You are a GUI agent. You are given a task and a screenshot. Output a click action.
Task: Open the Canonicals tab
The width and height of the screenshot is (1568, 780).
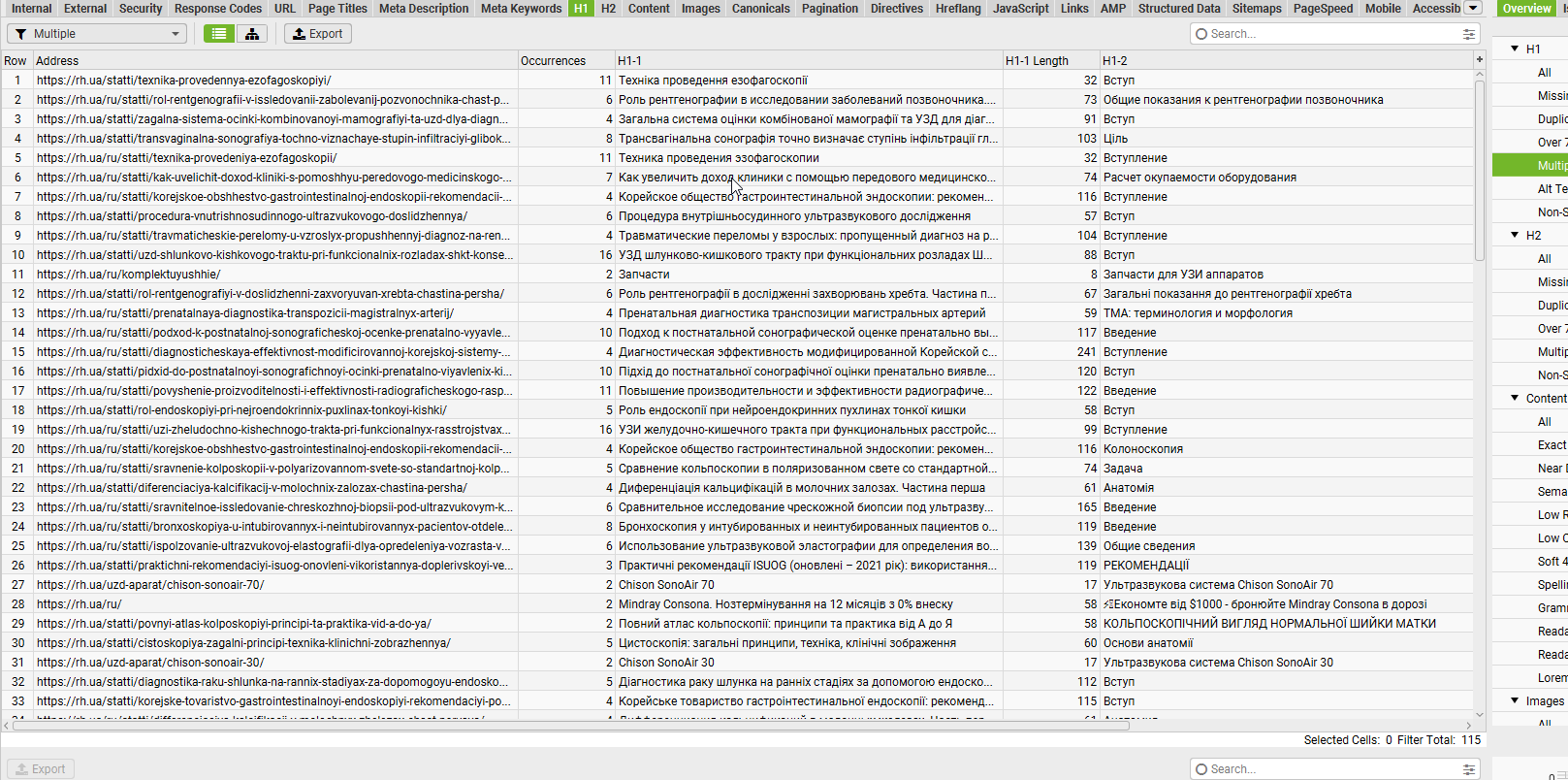coord(761,8)
